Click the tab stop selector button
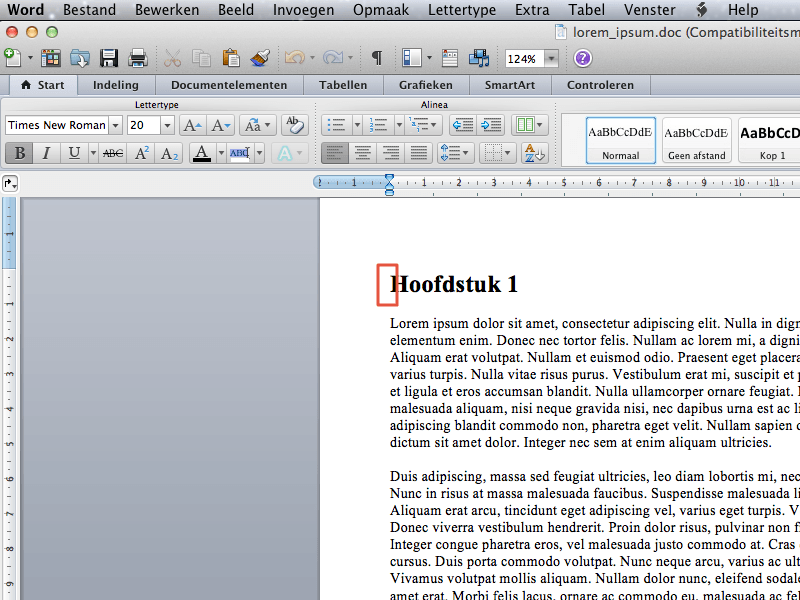The width and height of the screenshot is (800, 600). pyautogui.click(x=10, y=184)
